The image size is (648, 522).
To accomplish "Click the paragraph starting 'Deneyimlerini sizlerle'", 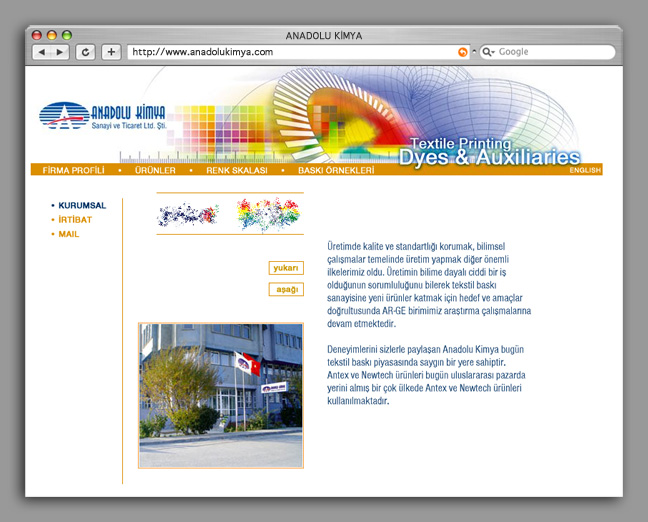I will pos(426,375).
